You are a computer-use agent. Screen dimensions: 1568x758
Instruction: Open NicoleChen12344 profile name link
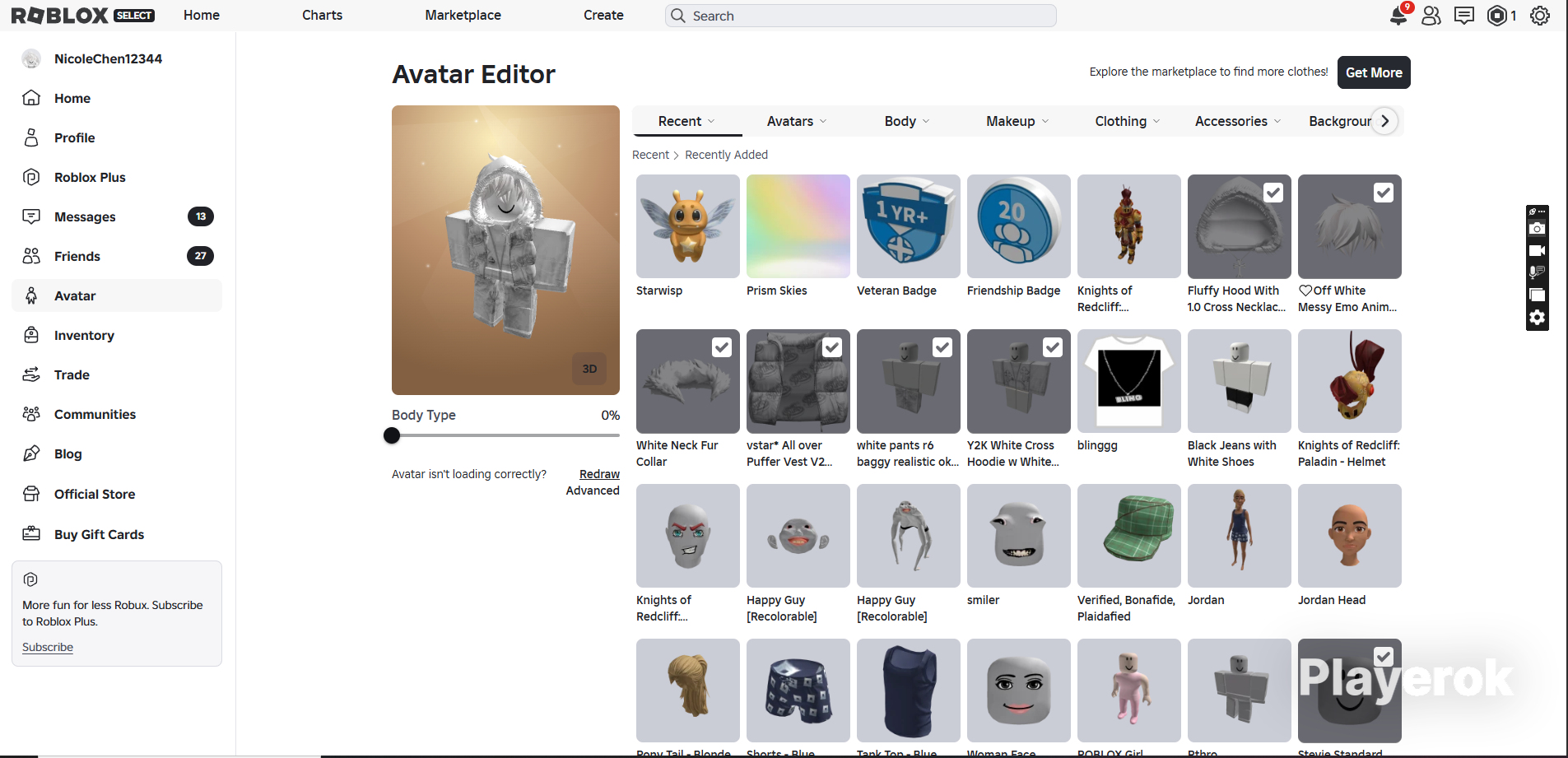108,58
